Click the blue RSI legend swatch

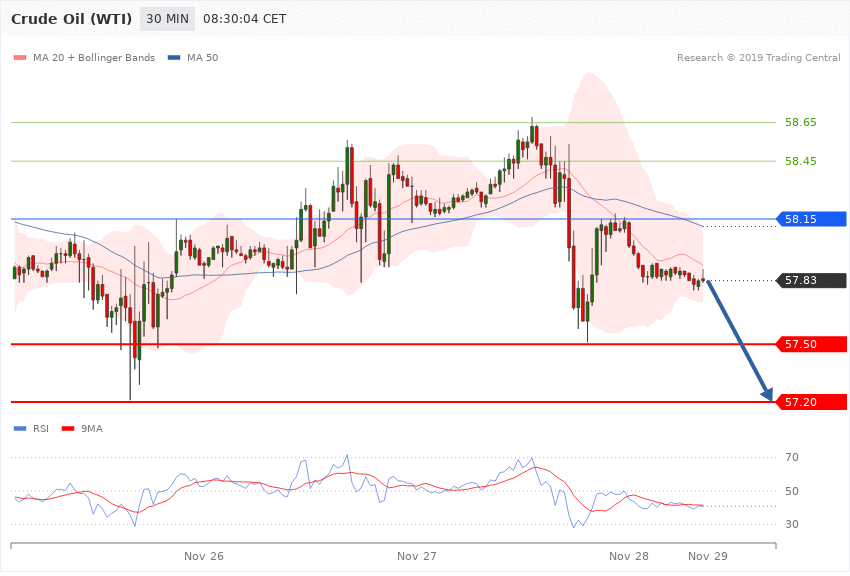coord(20,429)
